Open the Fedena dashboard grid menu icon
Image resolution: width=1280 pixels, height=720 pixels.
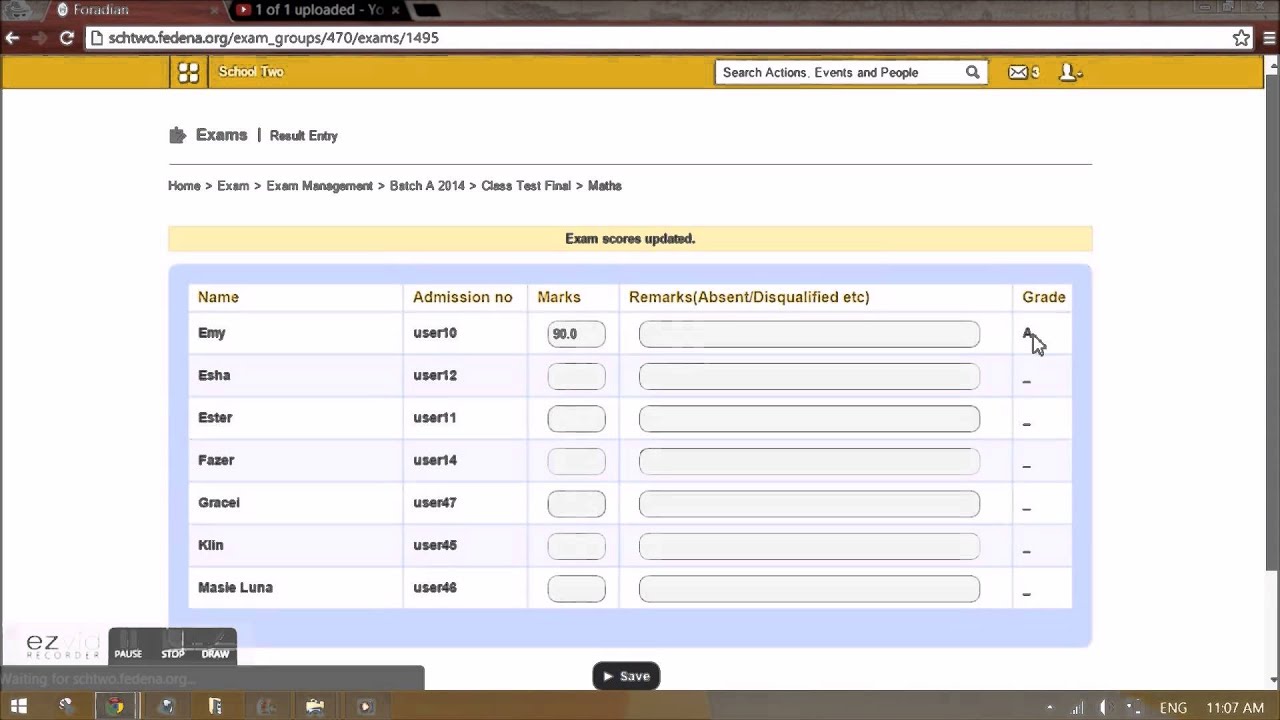point(188,72)
